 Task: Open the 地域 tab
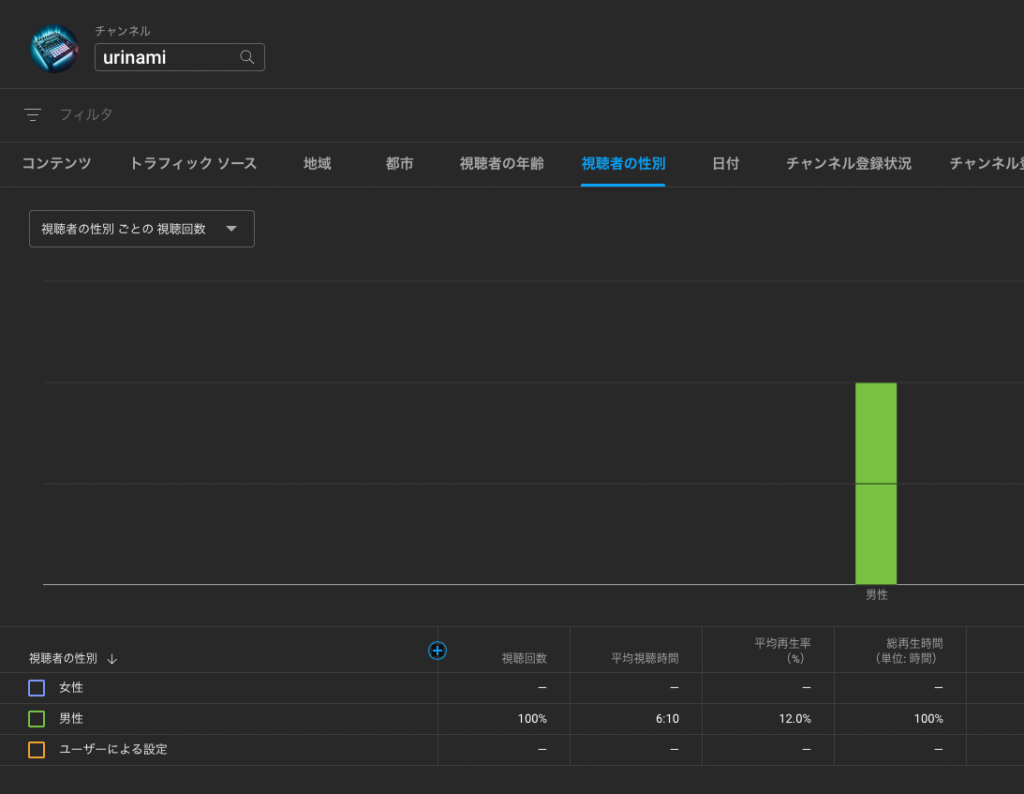coord(317,164)
